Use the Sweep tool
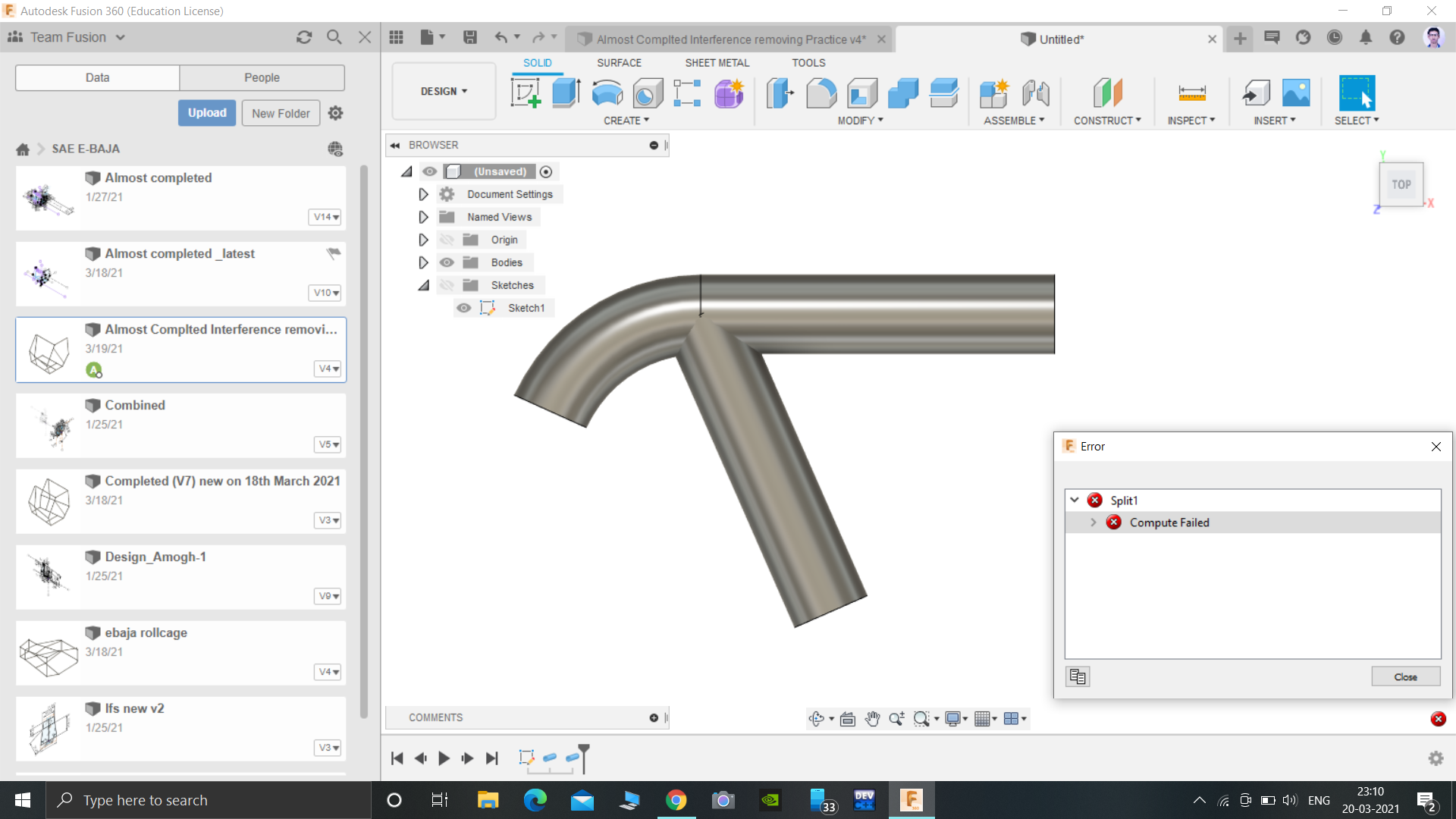Screen dimensions: 1456x819 pyautogui.click(x=647, y=93)
